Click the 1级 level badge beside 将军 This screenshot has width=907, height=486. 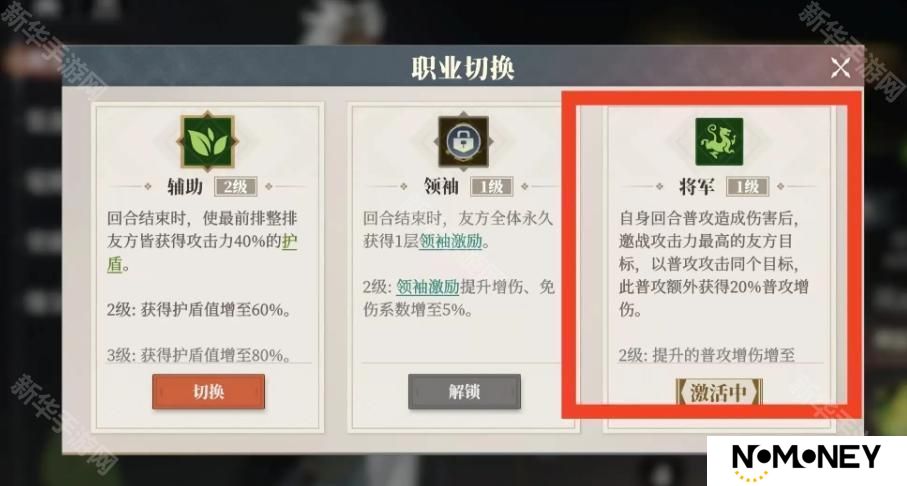pyautogui.click(x=747, y=186)
